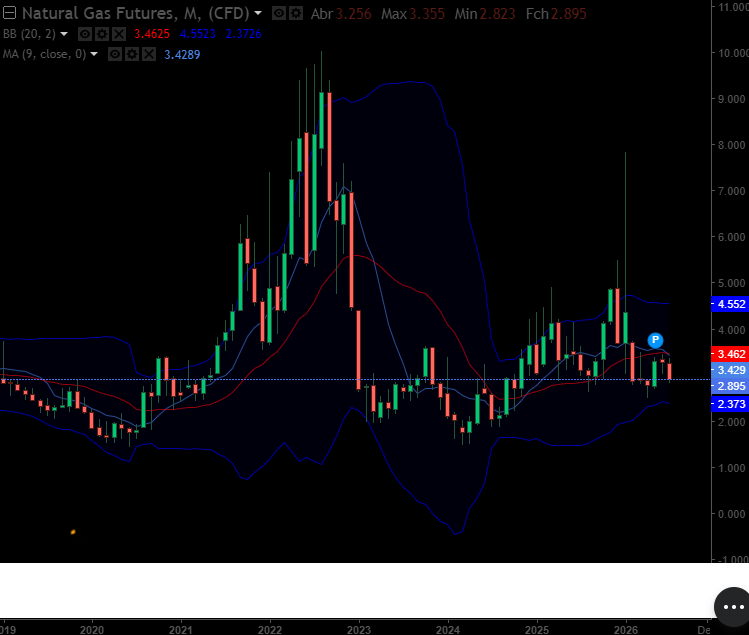Click the Natural Gas Futures, M, (CFD) title

click(136, 13)
